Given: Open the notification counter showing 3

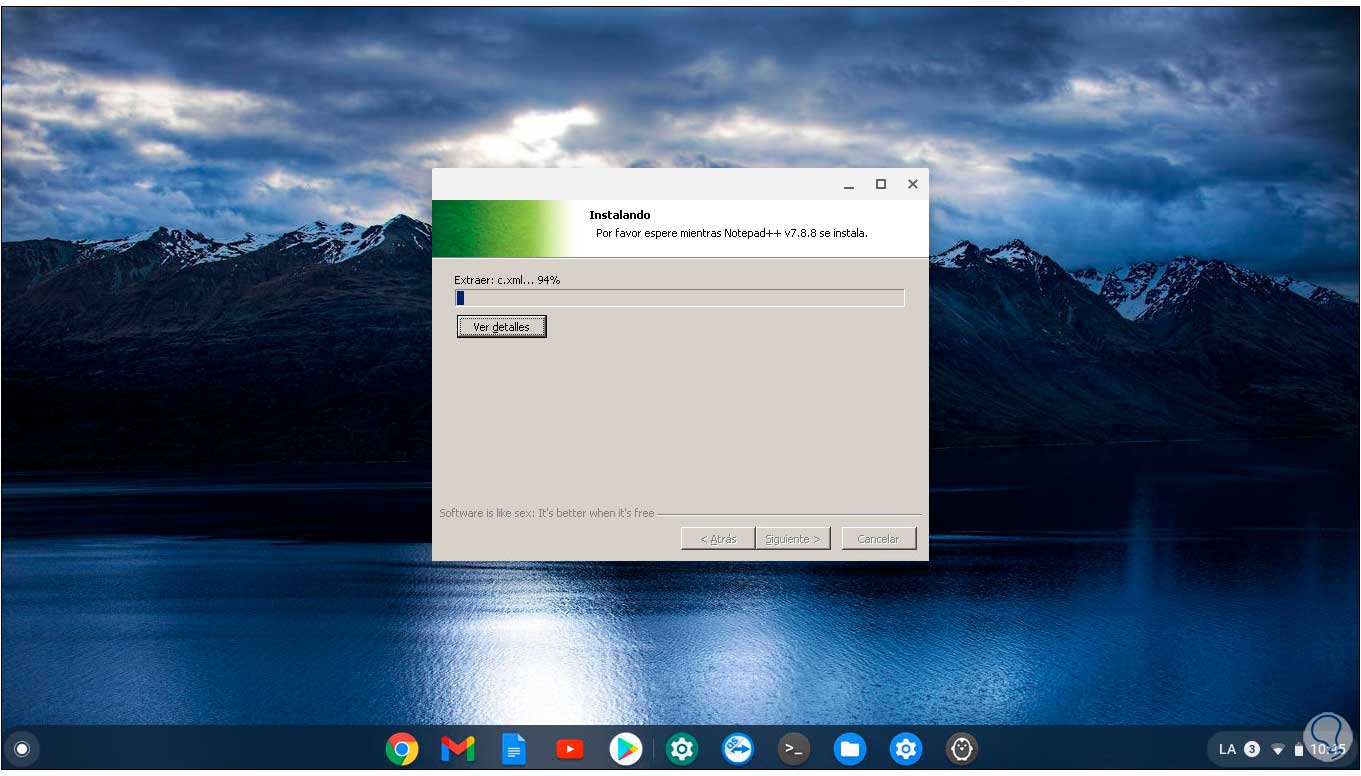Looking at the screenshot, I should point(1252,749).
